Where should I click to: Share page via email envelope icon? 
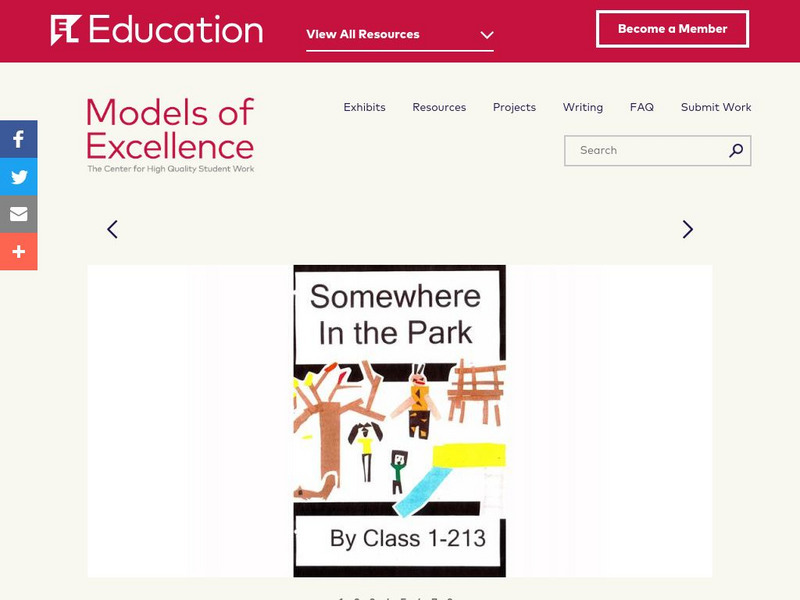(18, 214)
